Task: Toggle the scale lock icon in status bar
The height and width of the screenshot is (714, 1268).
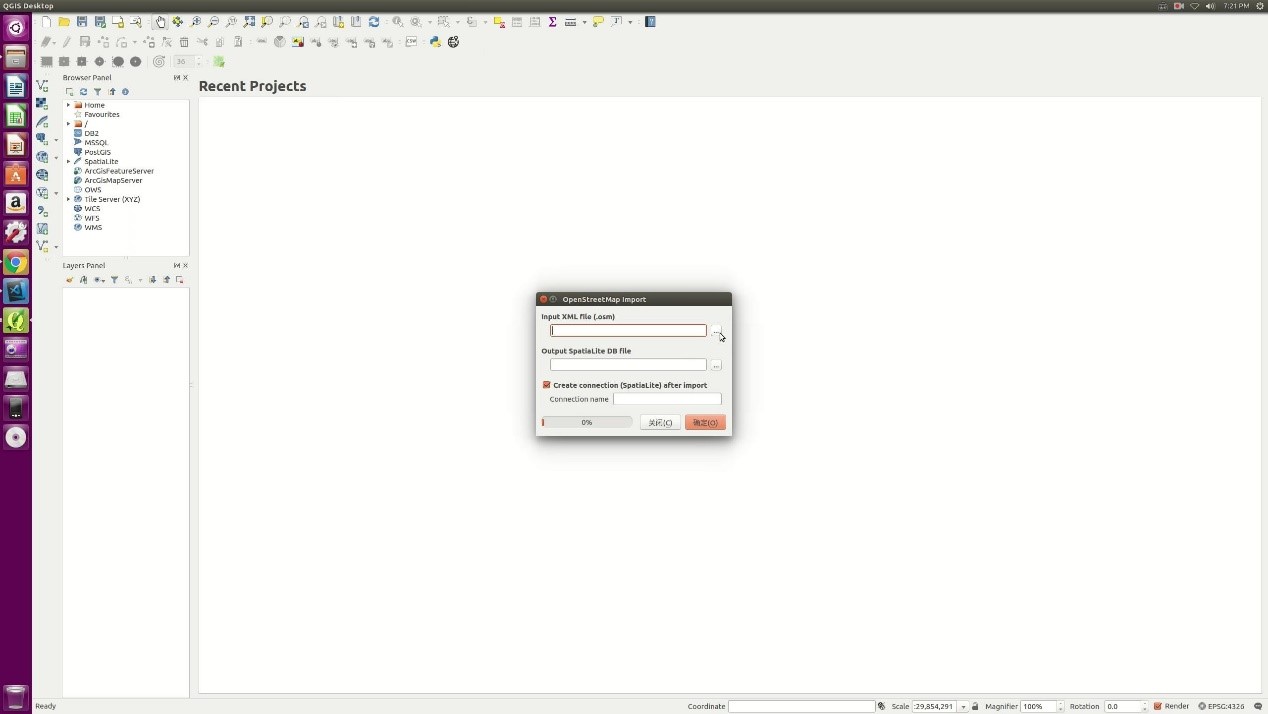Action: [975, 706]
